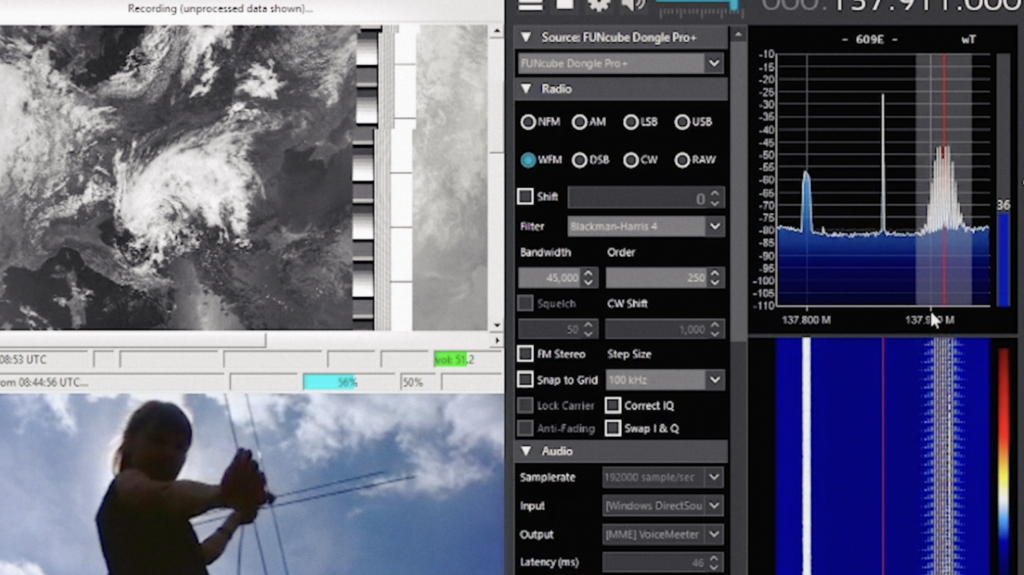Increase Bandwidth with the up arrow

588,273
